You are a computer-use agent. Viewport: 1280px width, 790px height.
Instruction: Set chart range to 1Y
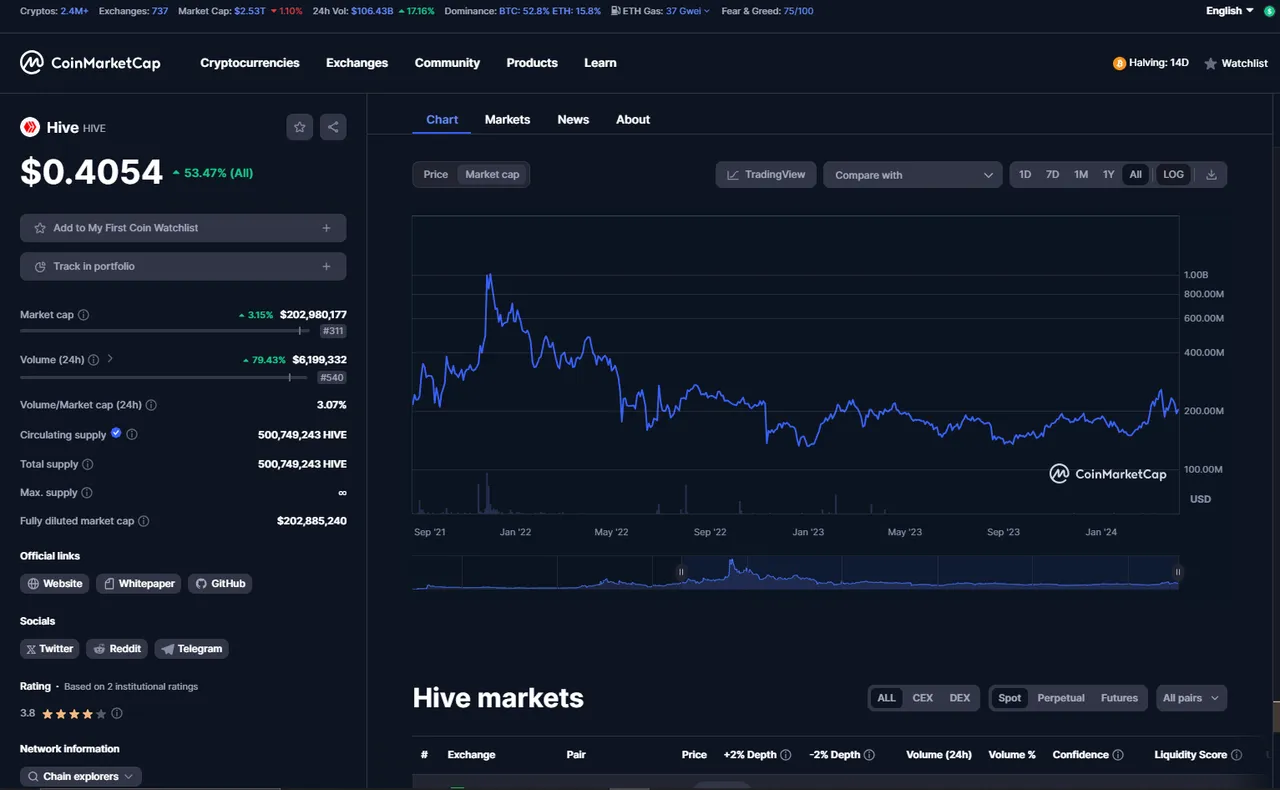(x=1108, y=174)
